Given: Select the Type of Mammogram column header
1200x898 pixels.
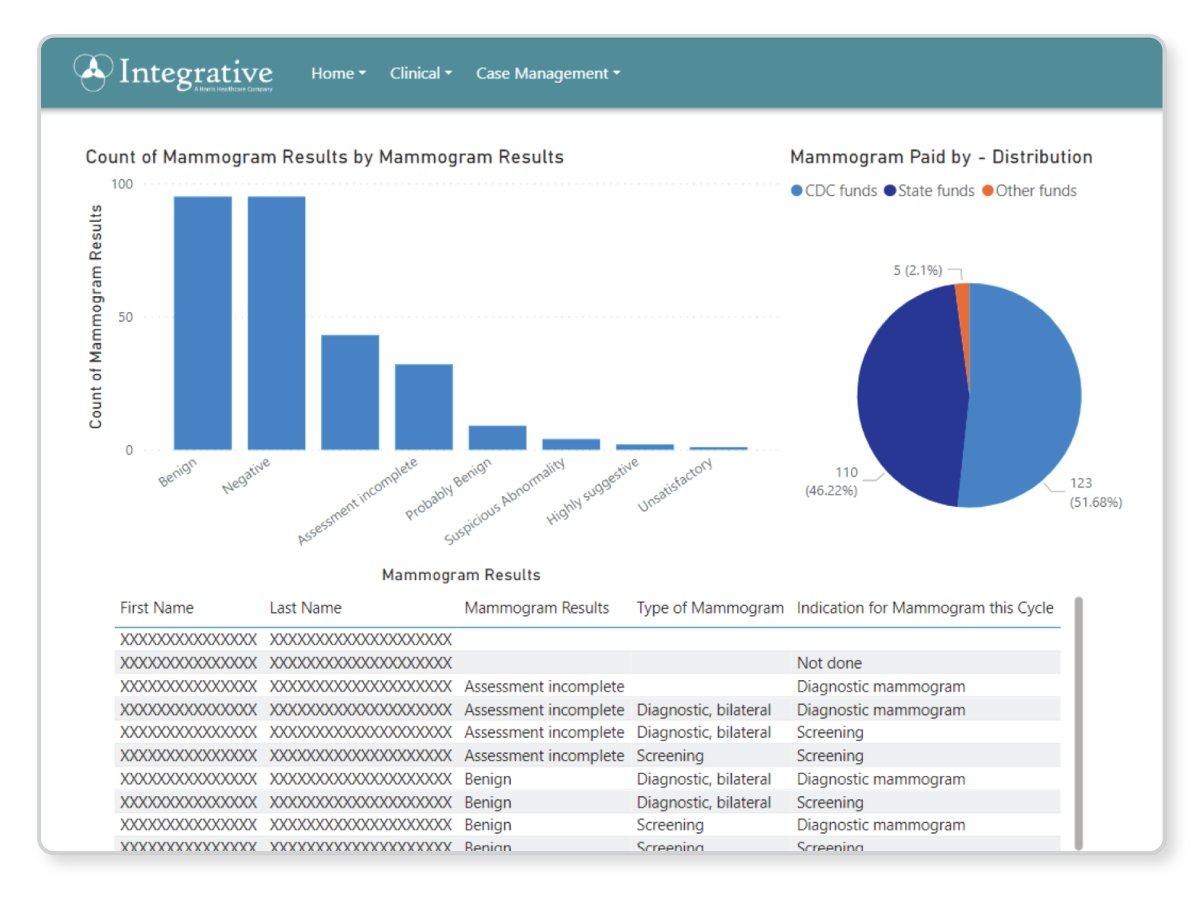Looking at the screenshot, I should (710, 607).
